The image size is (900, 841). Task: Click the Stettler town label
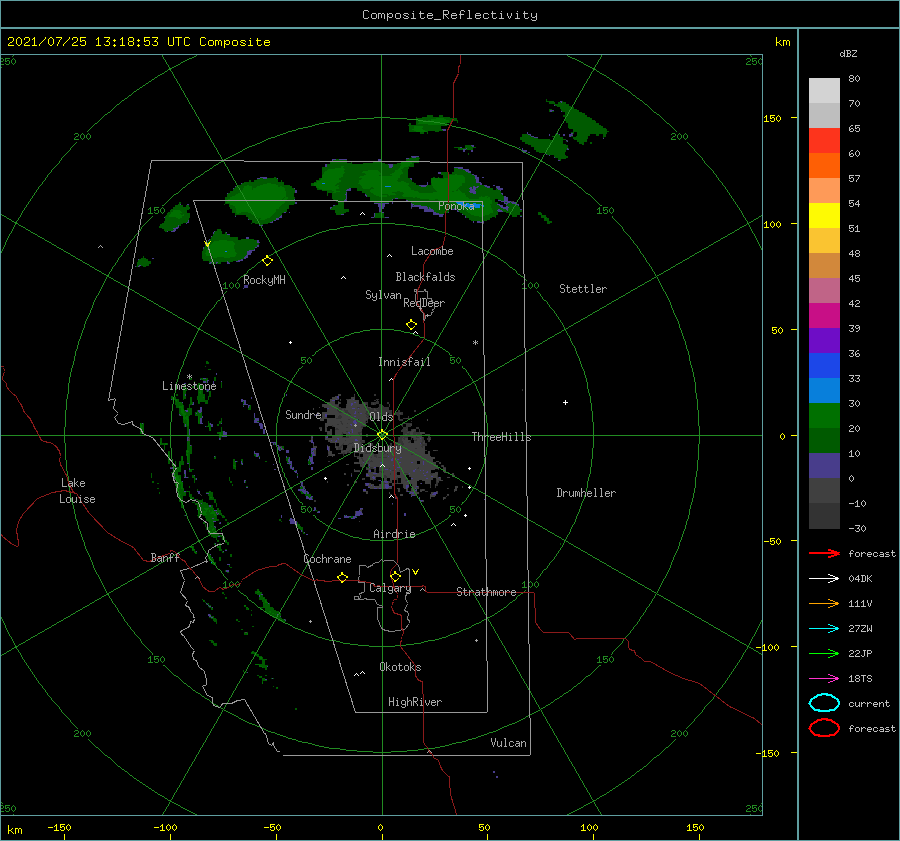(x=583, y=289)
